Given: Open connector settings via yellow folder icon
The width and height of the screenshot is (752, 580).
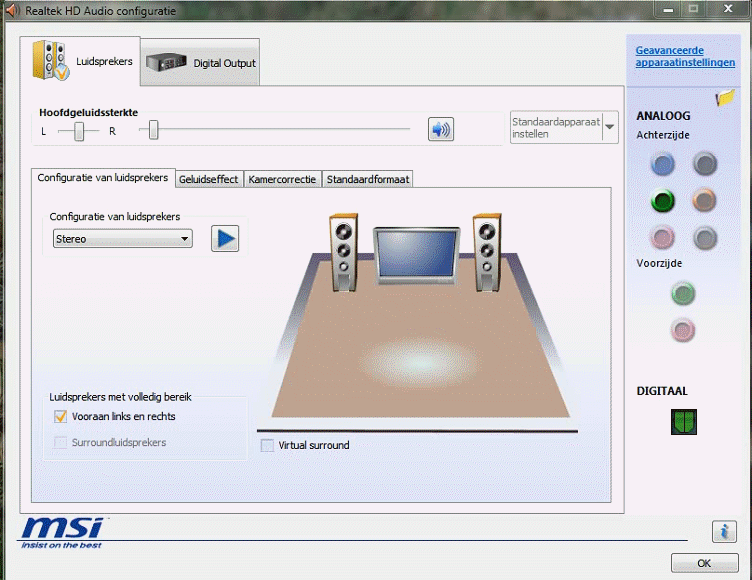Looking at the screenshot, I should tap(725, 97).
